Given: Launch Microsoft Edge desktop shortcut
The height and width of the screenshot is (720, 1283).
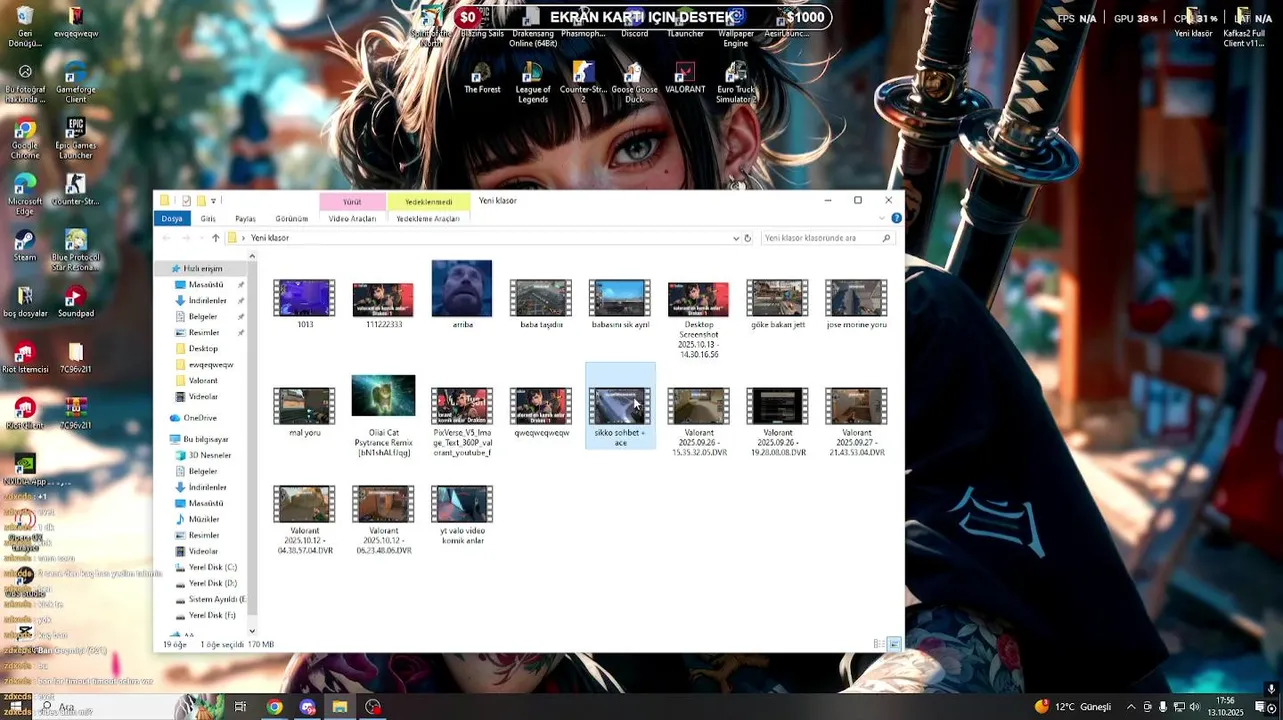Looking at the screenshot, I should point(25,195).
